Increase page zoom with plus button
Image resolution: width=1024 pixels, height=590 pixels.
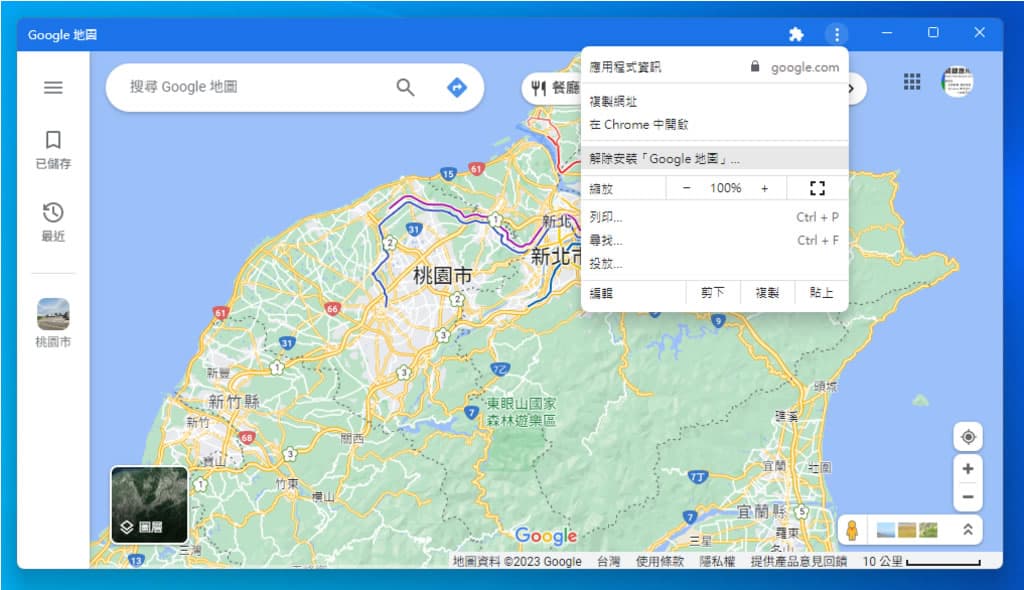765,188
